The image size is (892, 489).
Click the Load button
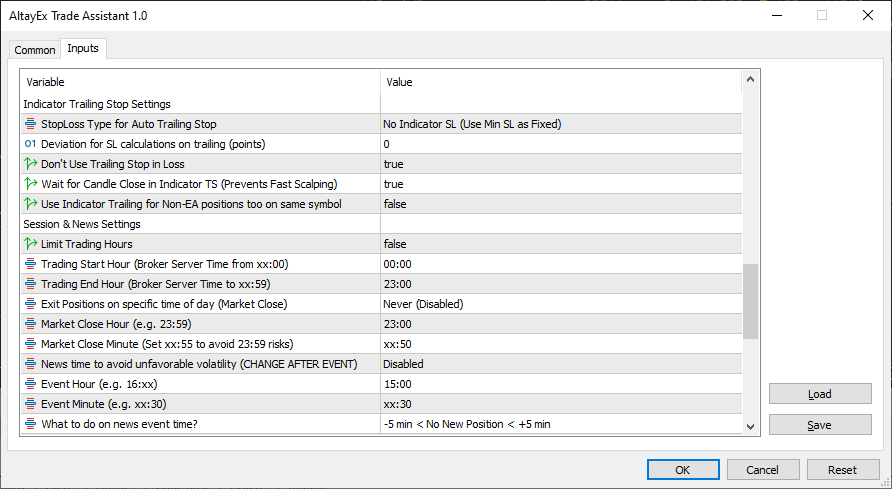820,394
